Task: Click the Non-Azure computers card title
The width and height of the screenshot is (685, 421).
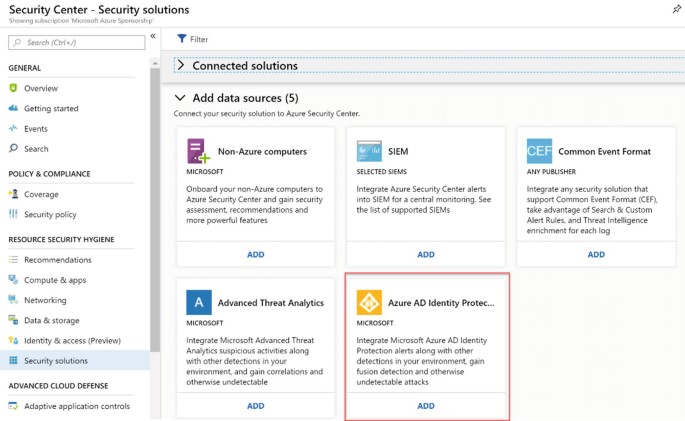Action: click(262, 152)
